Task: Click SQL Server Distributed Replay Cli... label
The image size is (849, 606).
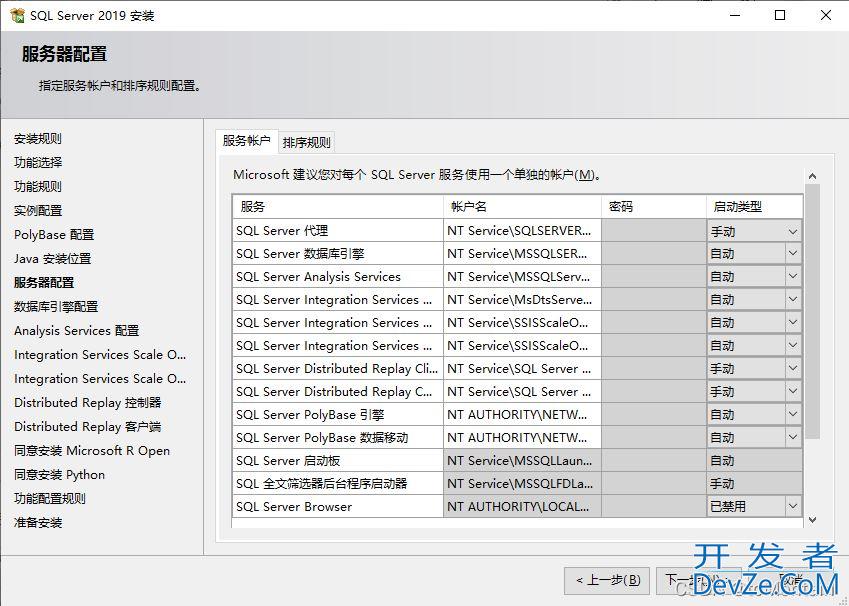Action: tap(337, 369)
